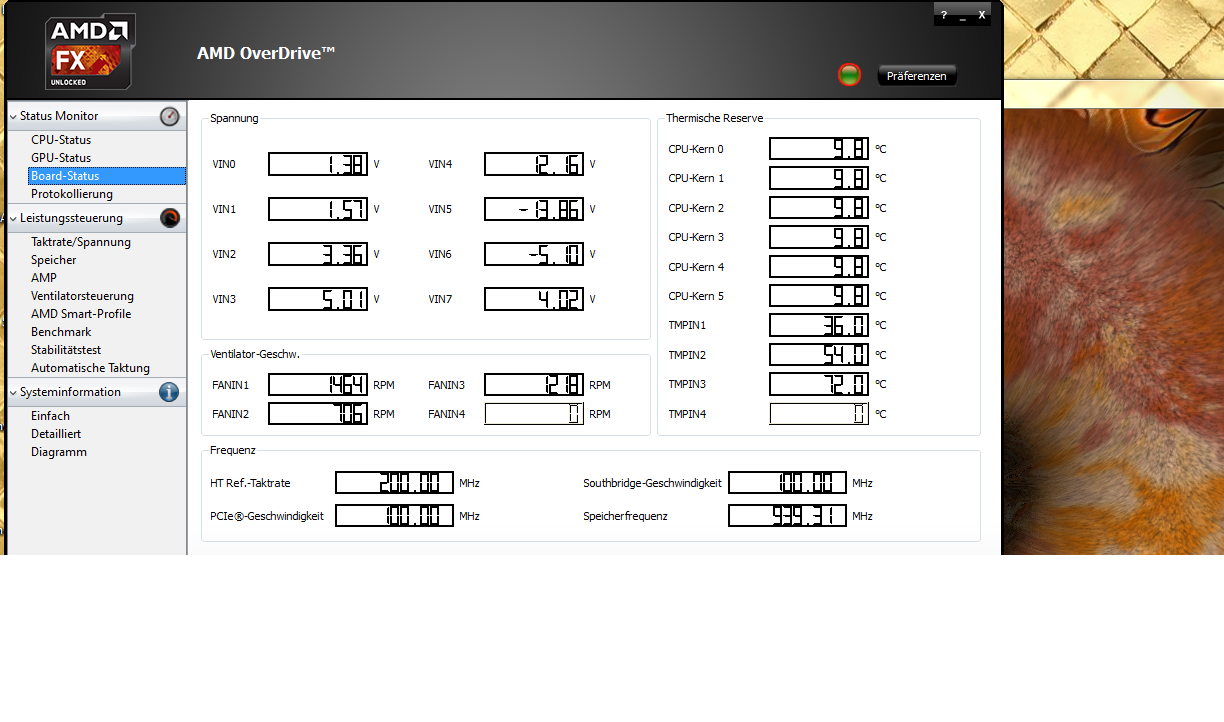Collapse the Status Monitor section

point(13,117)
